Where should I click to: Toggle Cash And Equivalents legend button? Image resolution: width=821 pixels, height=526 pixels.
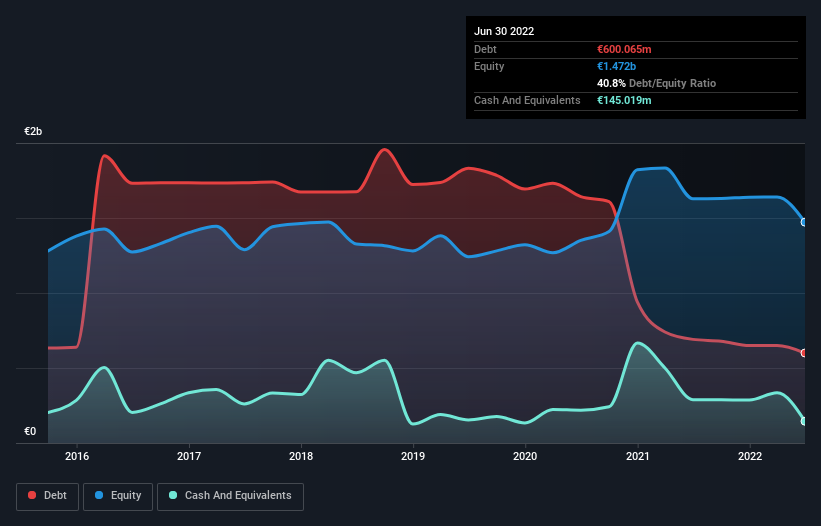(230, 496)
